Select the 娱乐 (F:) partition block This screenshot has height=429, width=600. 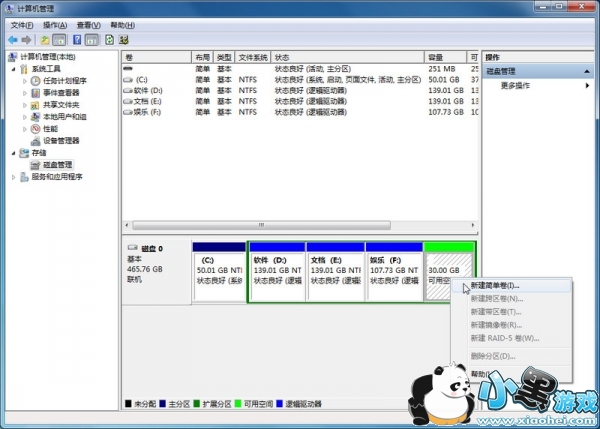click(394, 272)
